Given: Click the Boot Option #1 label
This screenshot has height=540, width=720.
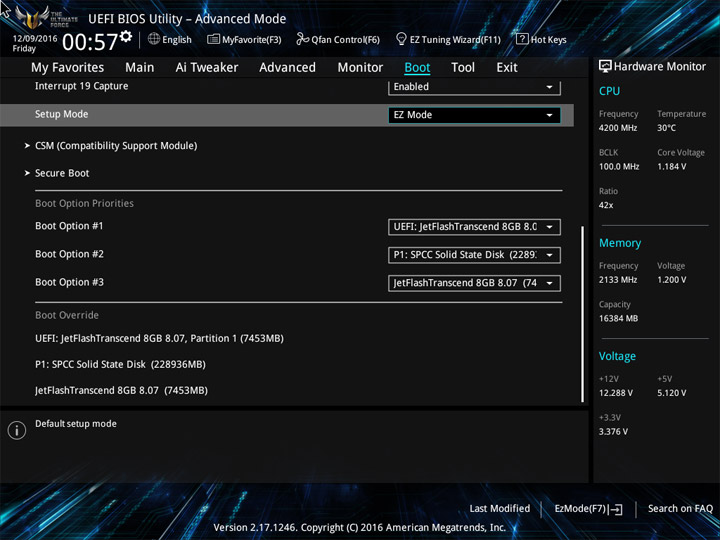Looking at the screenshot, I should (69, 226).
